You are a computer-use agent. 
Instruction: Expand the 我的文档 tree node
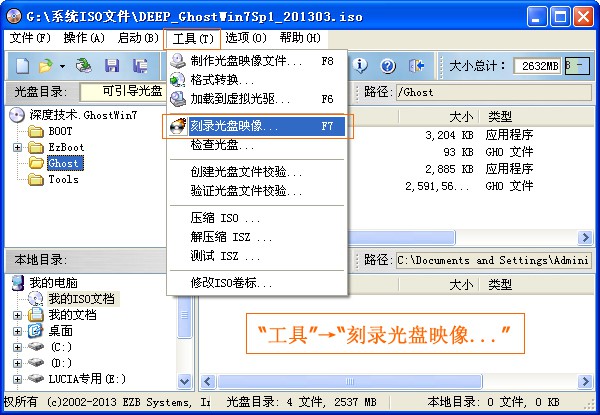tap(18, 315)
